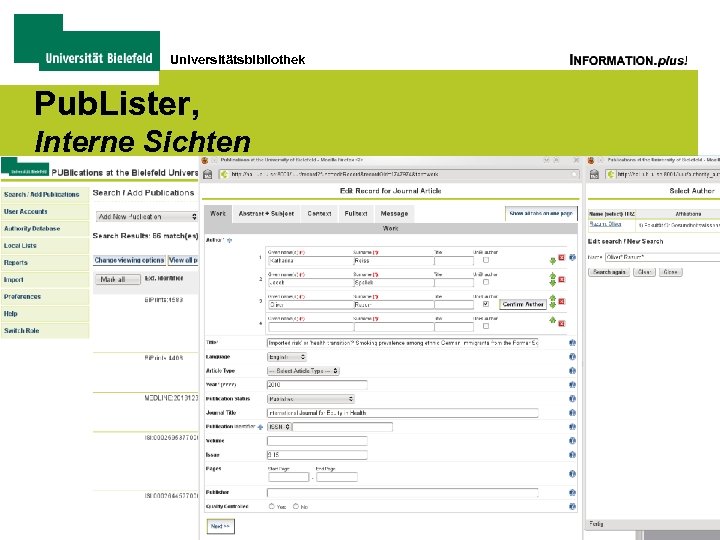Tick UniBi author checkbox for Spallek

[x=486, y=282]
